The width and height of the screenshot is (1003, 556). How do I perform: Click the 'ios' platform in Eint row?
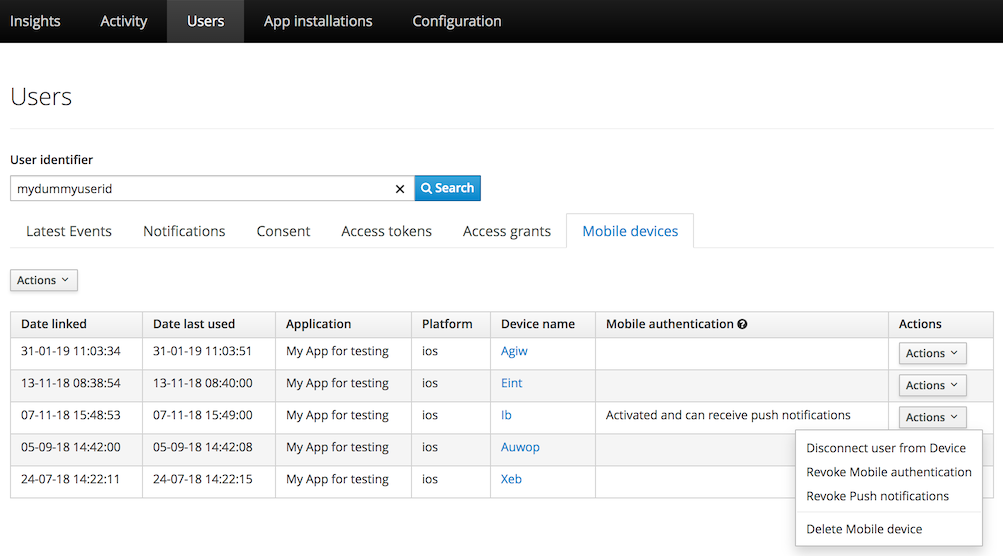tap(430, 383)
